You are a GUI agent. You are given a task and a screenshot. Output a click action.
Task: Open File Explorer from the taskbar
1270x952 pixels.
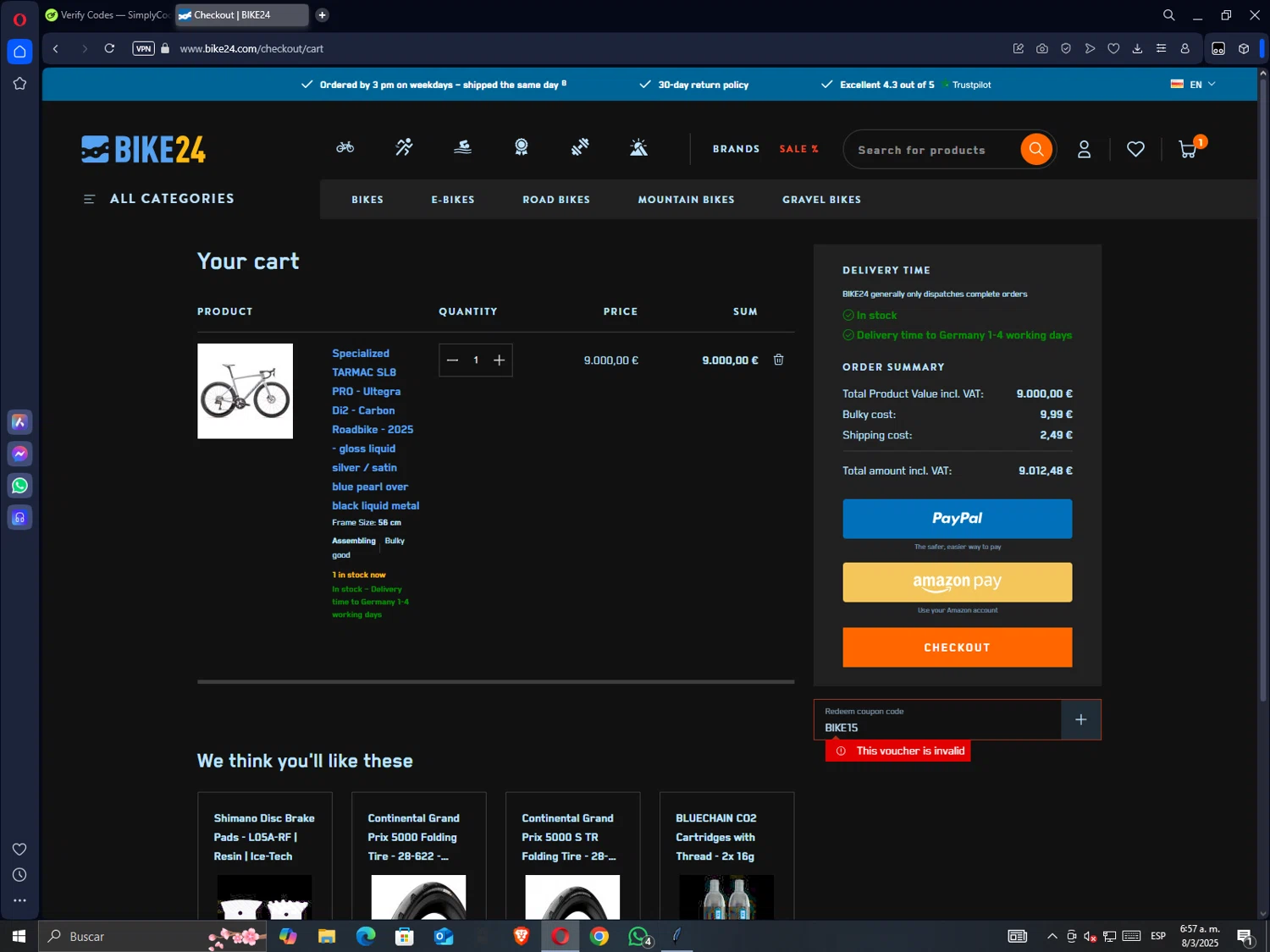tap(327, 936)
